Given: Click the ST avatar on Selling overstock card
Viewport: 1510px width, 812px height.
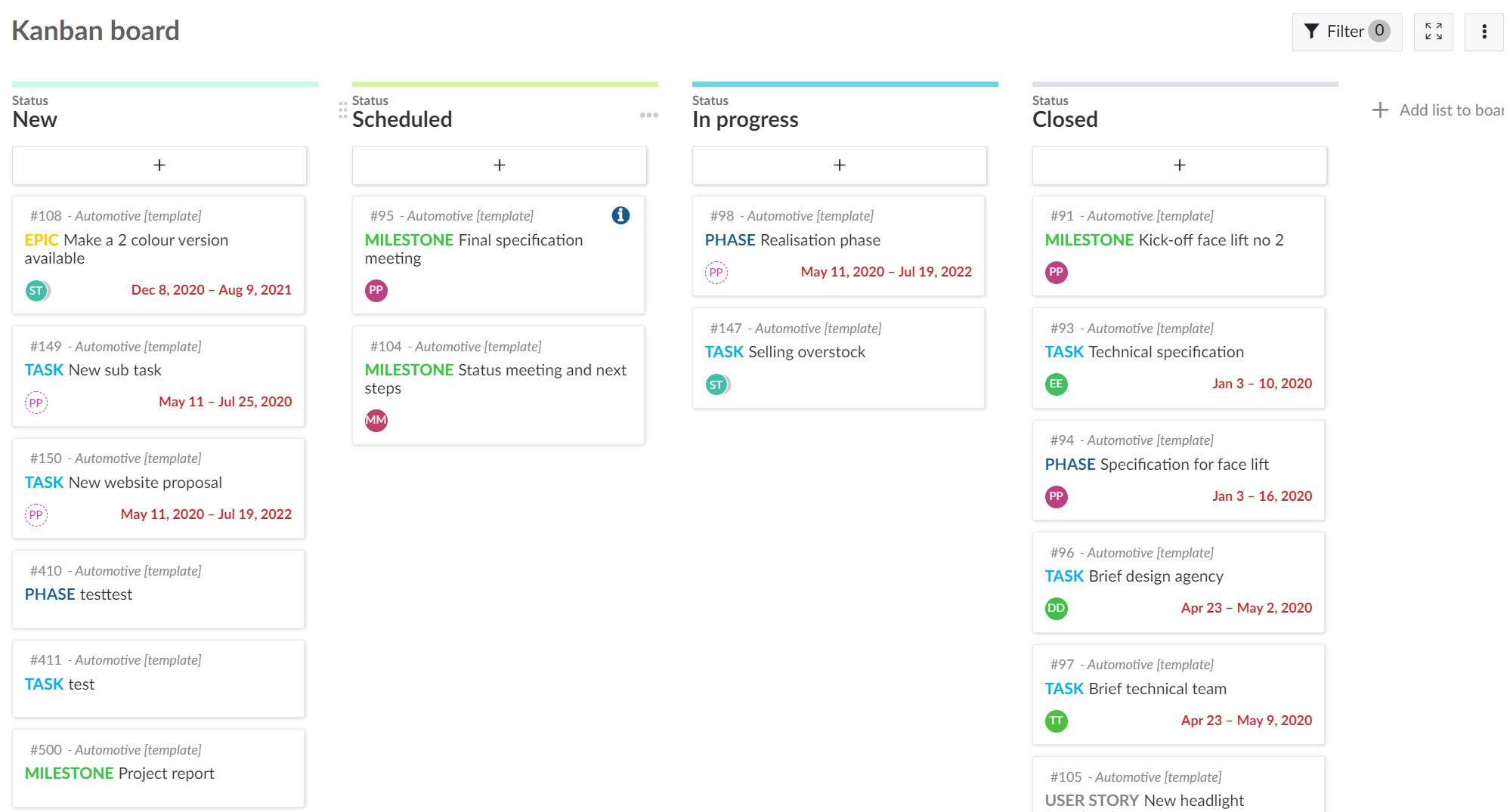Looking at the screenshot, I should (716, 385).
